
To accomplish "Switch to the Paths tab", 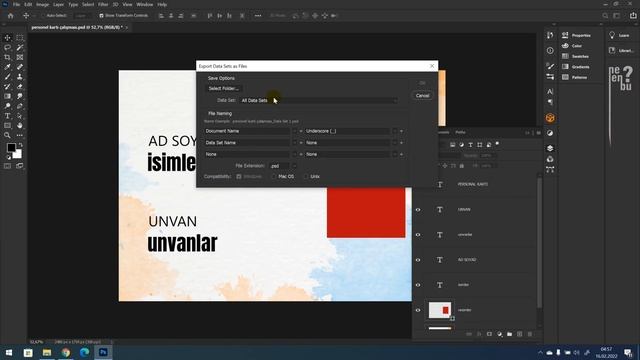I will tap(460, 132).
